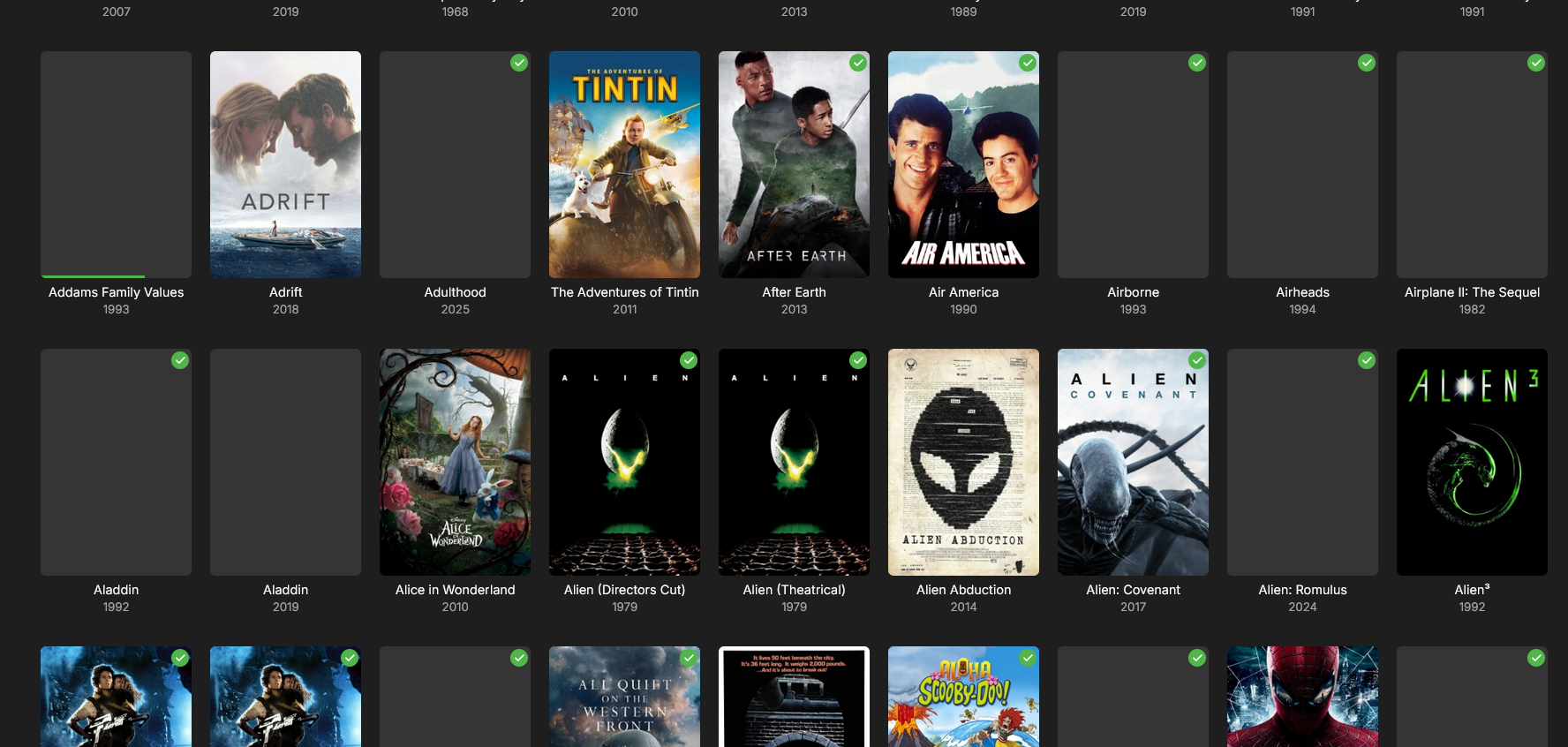Click the Alien (Directors Cut) title
1568x747 pixels.
coord(624,590)
